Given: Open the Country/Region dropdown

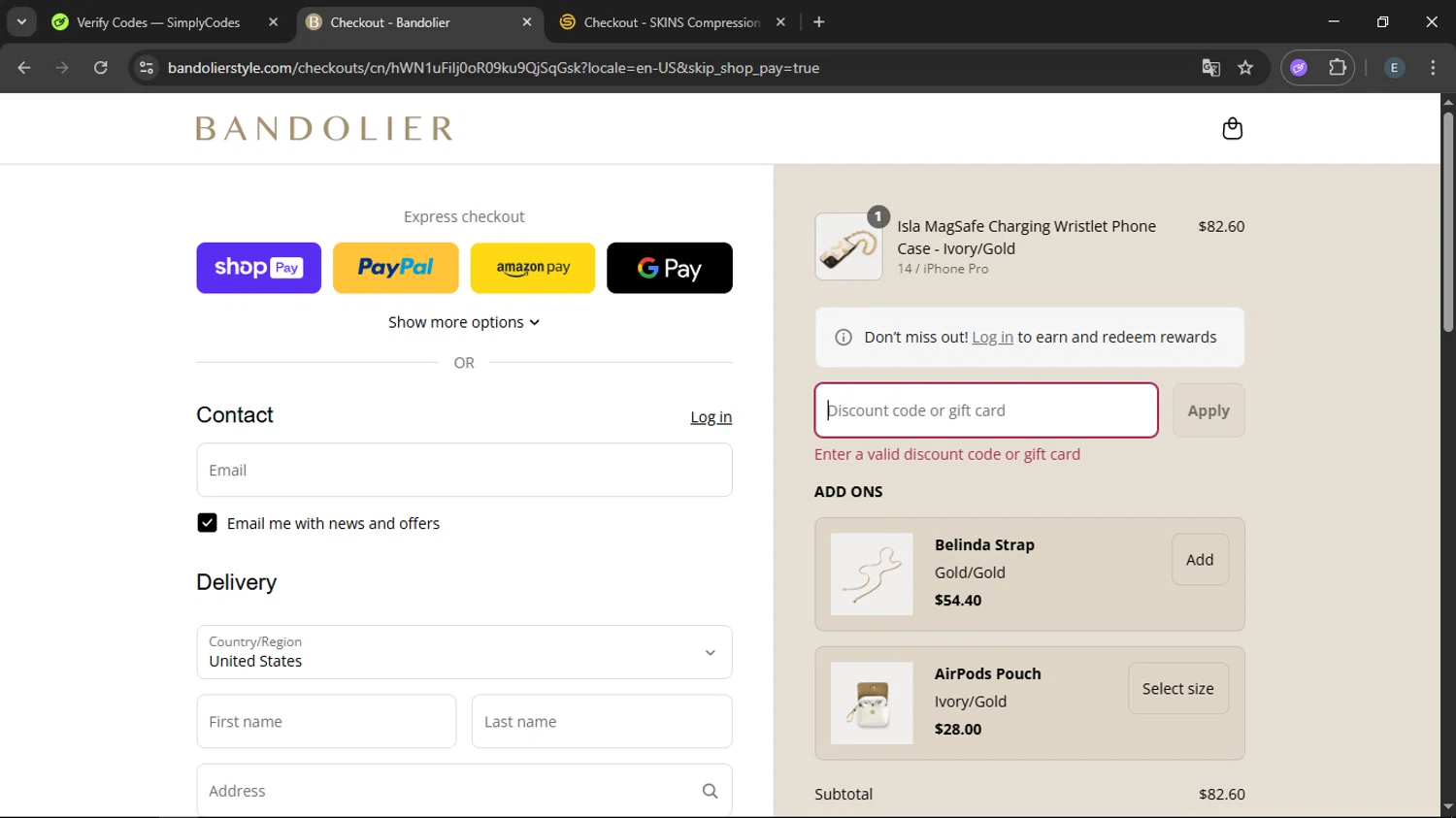Looking at the screenshot, I should [x=464, y=652].
